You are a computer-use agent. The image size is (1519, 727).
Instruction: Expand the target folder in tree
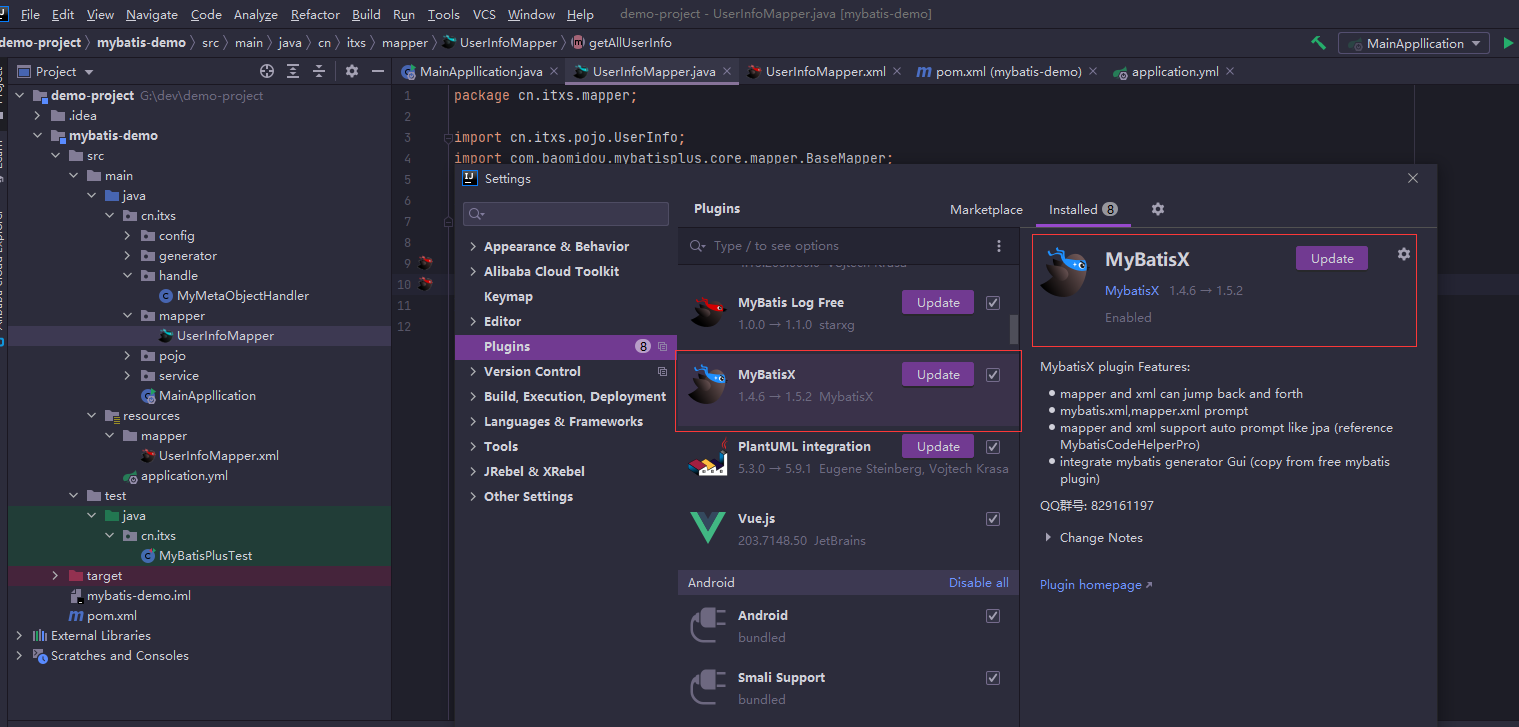click(56, 576)
